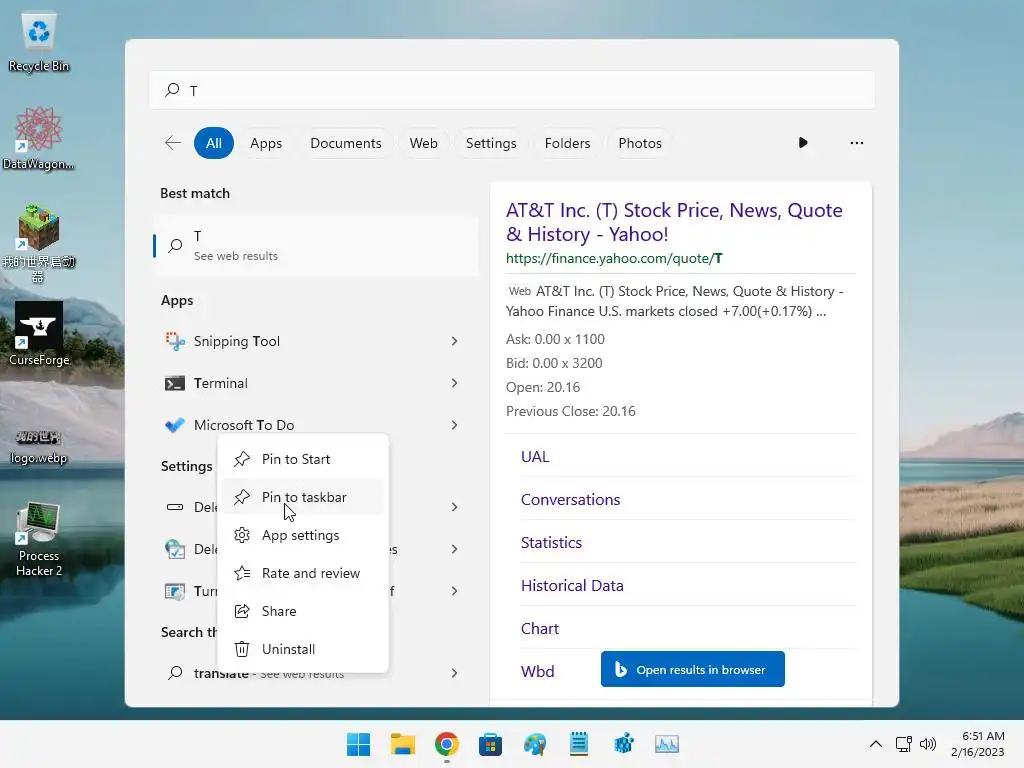The height and width of the screenshot is (768, 1024).
Task: Open the finance.yahoo.com/quote/T URL
Action: tap(614, 258)
